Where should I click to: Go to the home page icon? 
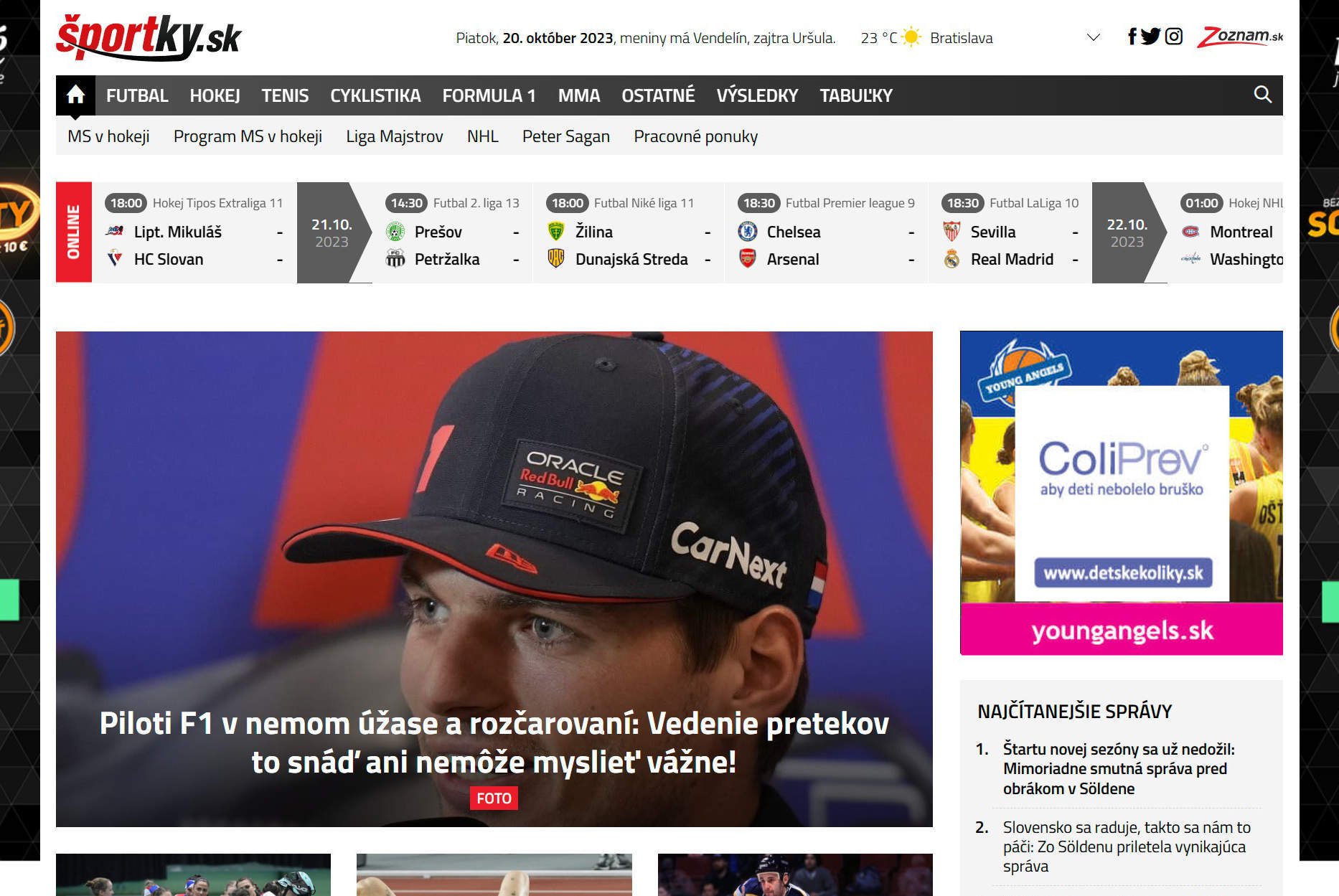(x=75, y=95)
